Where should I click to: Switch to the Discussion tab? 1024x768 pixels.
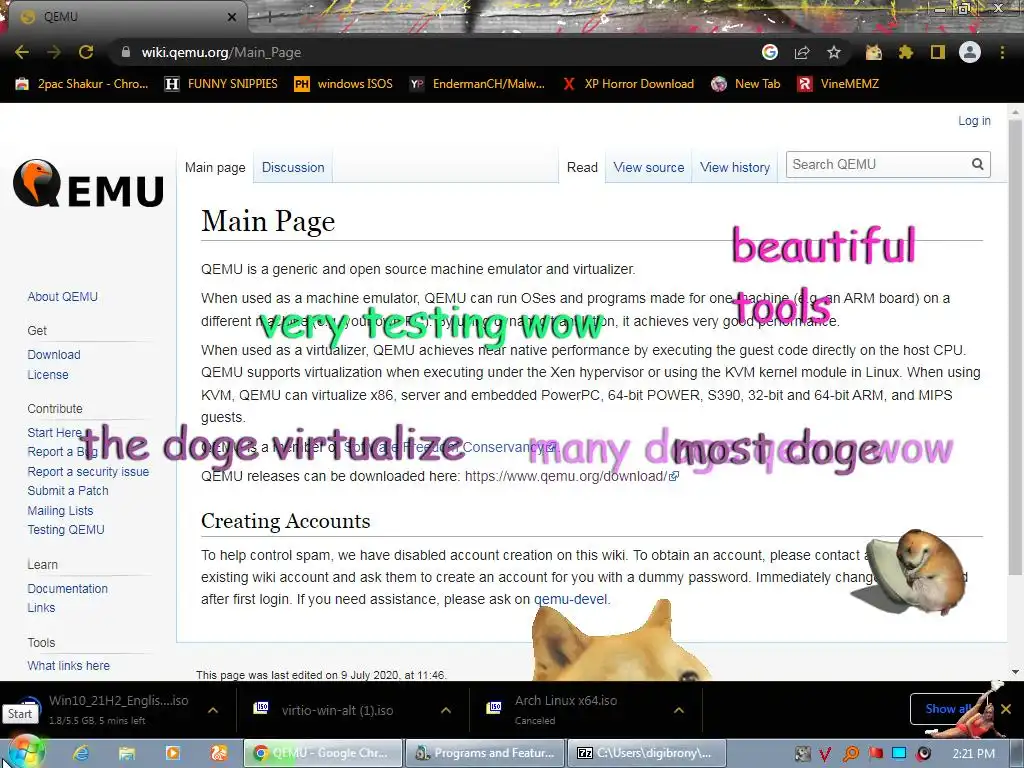(293, 167)
